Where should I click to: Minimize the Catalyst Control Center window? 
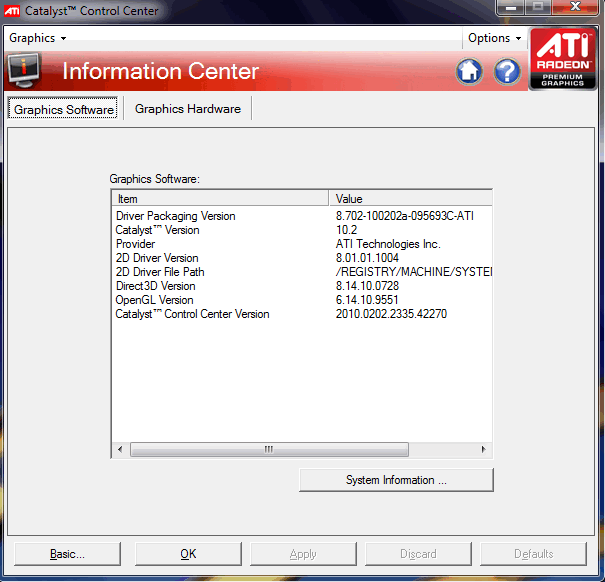pos(511,7)
